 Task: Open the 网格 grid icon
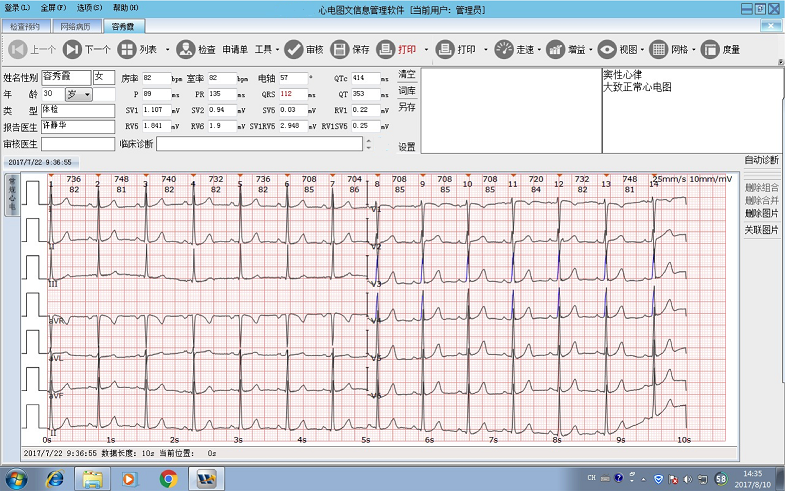[659, 49]
